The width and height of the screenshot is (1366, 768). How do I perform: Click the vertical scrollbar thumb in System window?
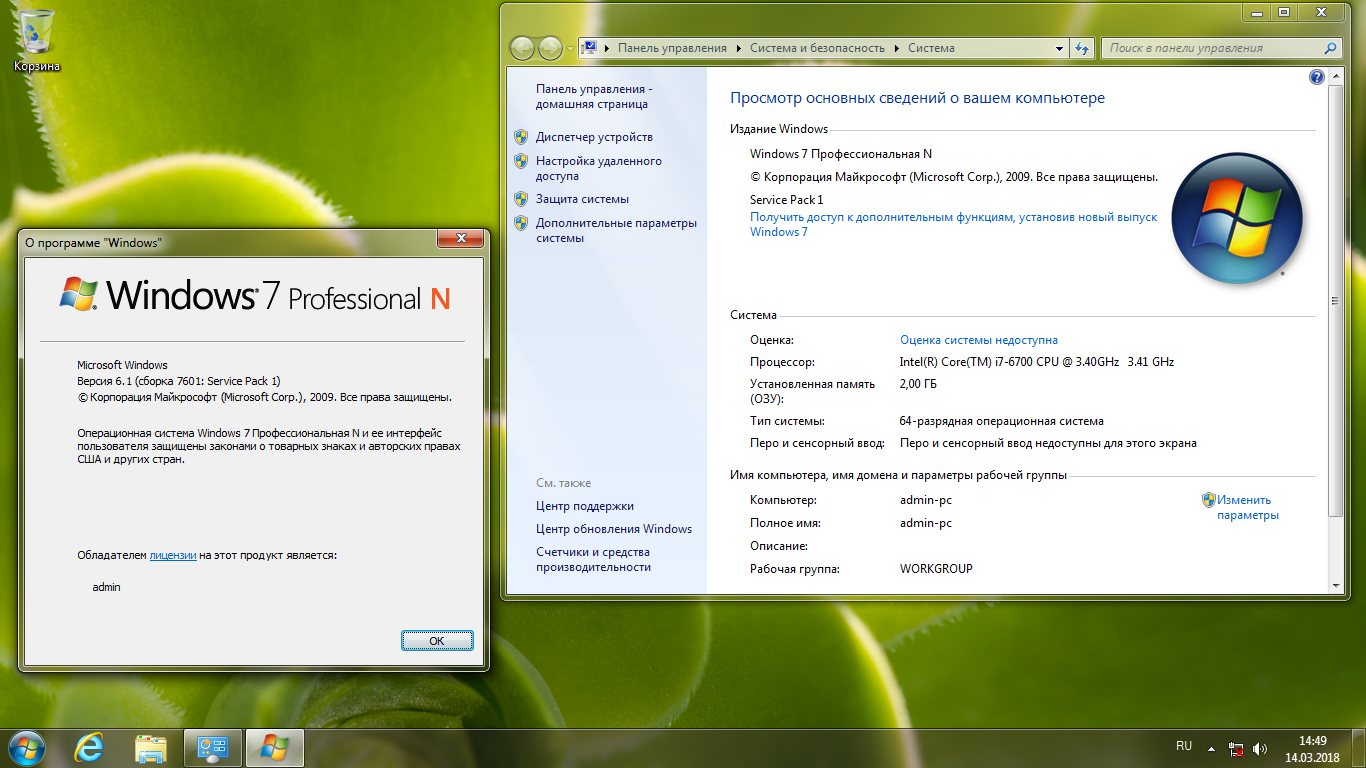click(1335, 300)
